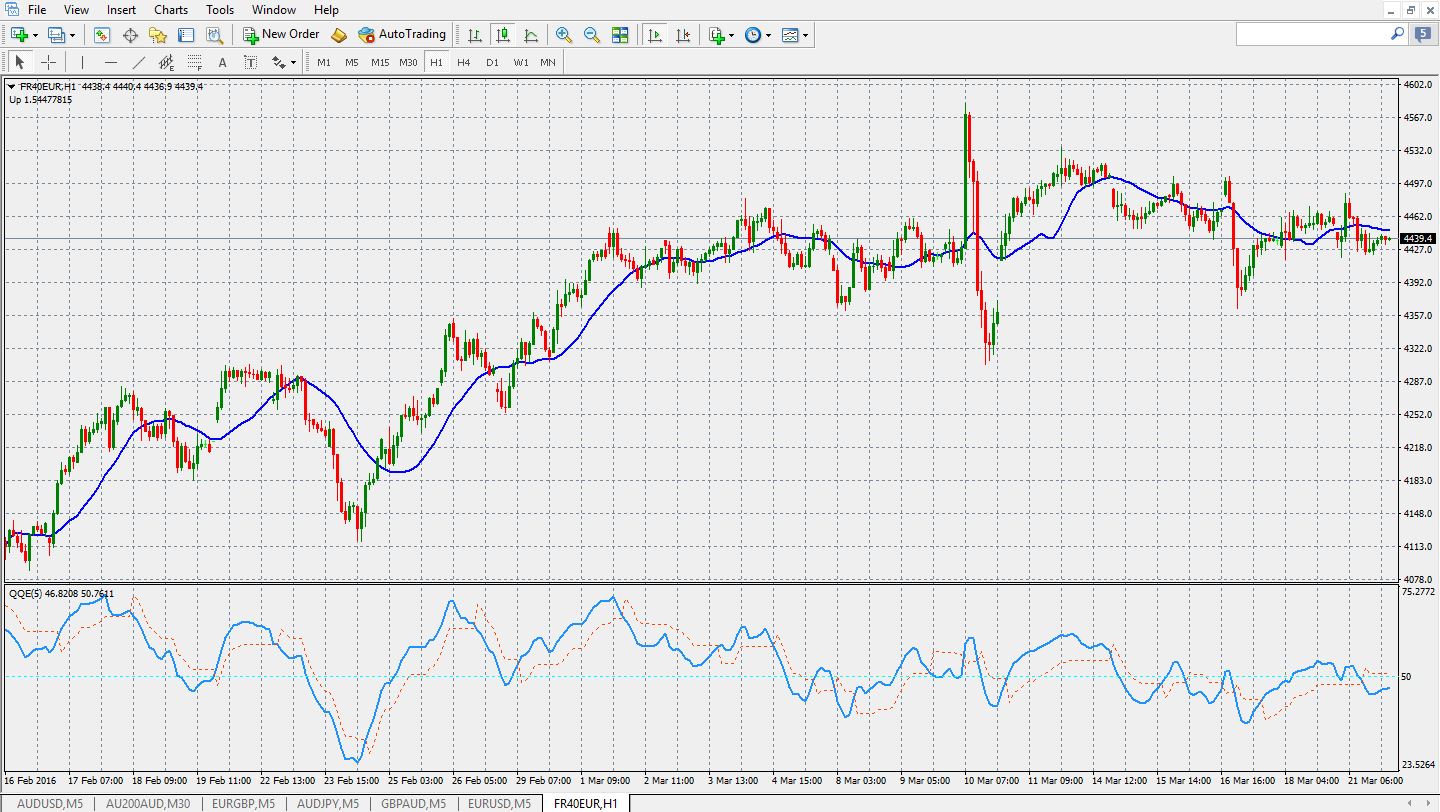Click the search input field

[x=1312, y=34]
